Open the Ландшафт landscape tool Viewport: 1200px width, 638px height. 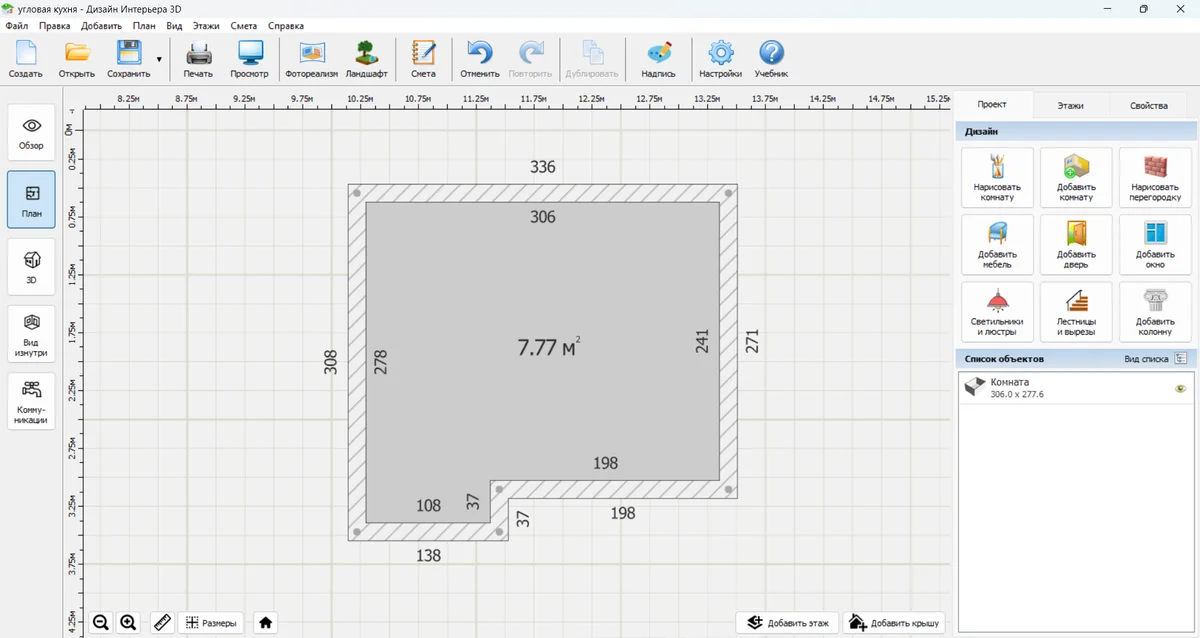point(366,59)
